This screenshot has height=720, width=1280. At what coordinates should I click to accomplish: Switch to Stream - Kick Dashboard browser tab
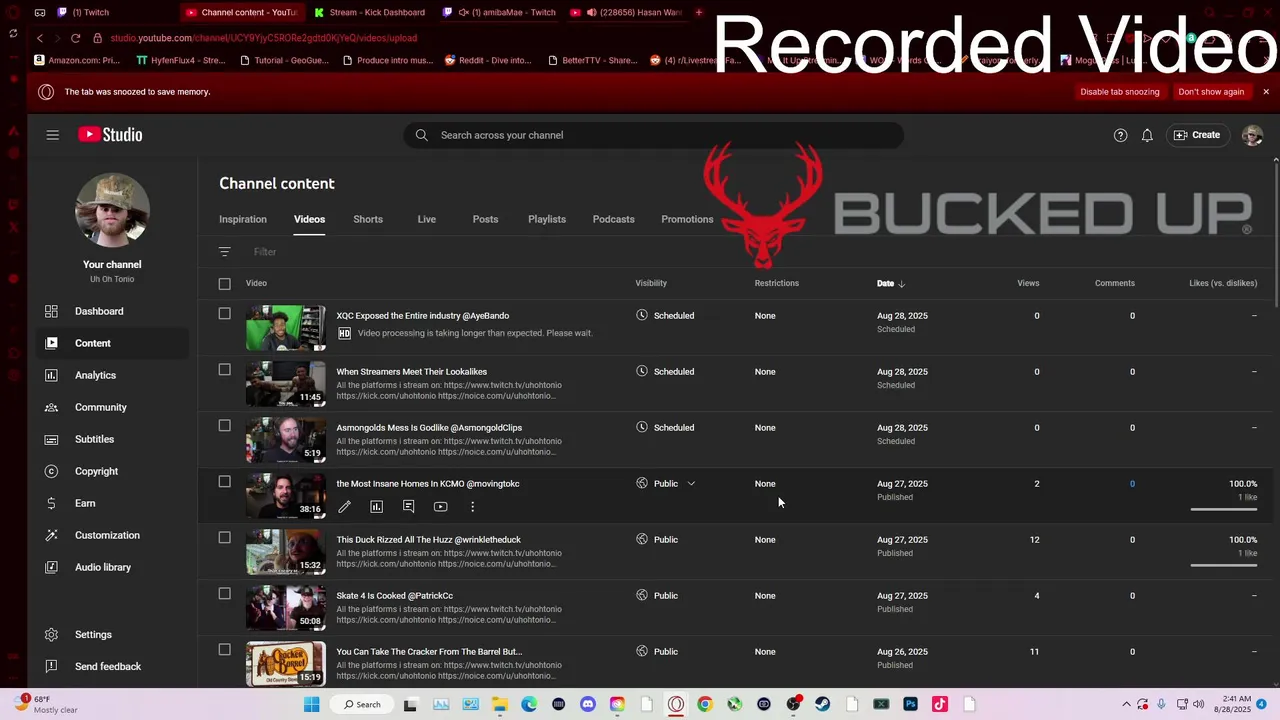click(x=370, y=12)
